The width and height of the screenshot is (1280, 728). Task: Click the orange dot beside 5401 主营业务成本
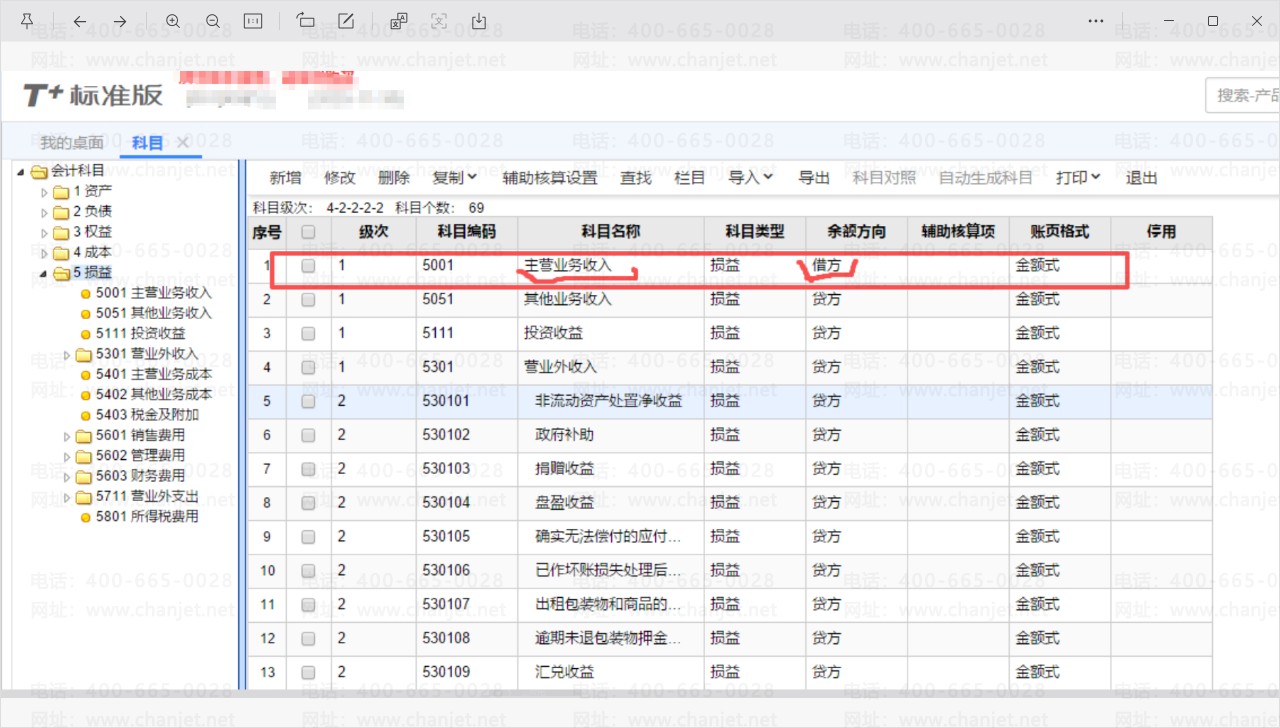coord(86,375)
